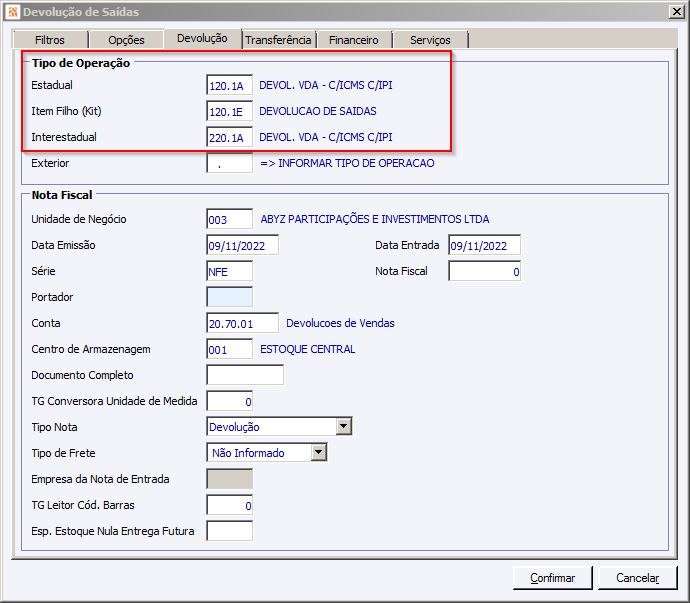
Task: Select the Série field showing NFE
Action: click(229, 271)
